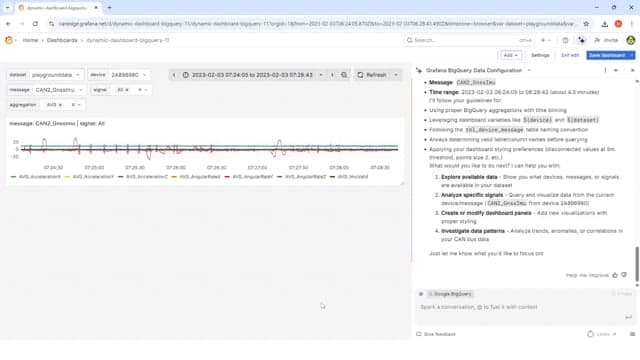Open a new browser tab
640x360 pixels.
point(109,7)
